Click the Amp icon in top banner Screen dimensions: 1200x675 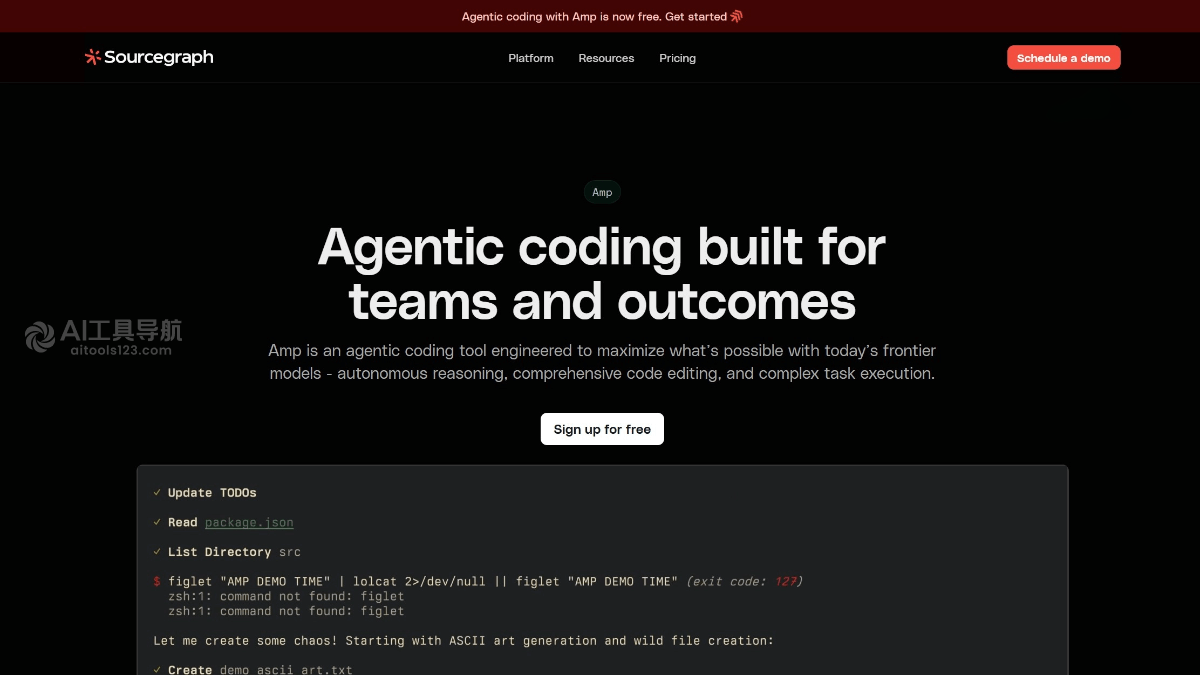[737, 16]
